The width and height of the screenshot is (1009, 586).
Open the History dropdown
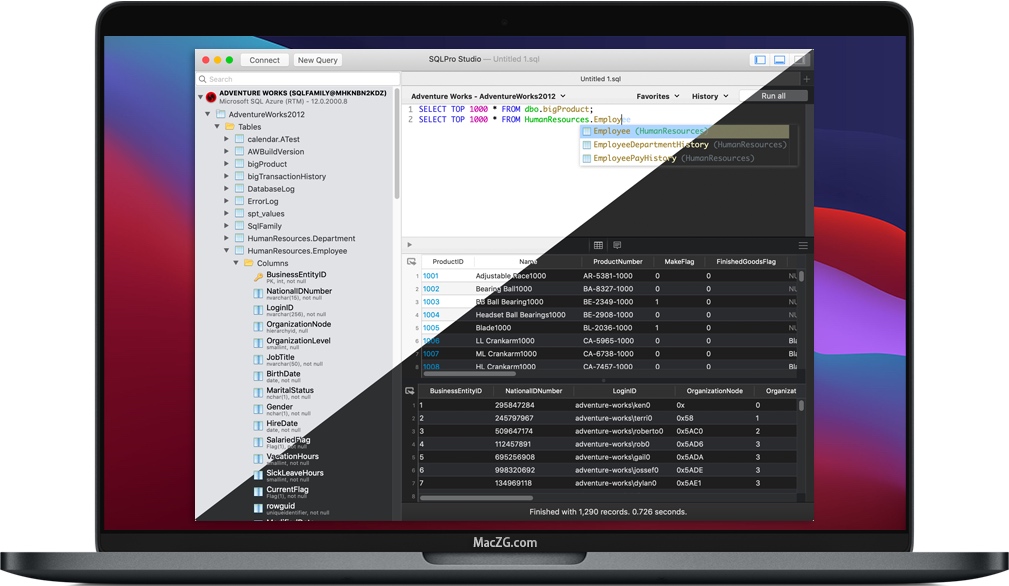pos(710,96)
